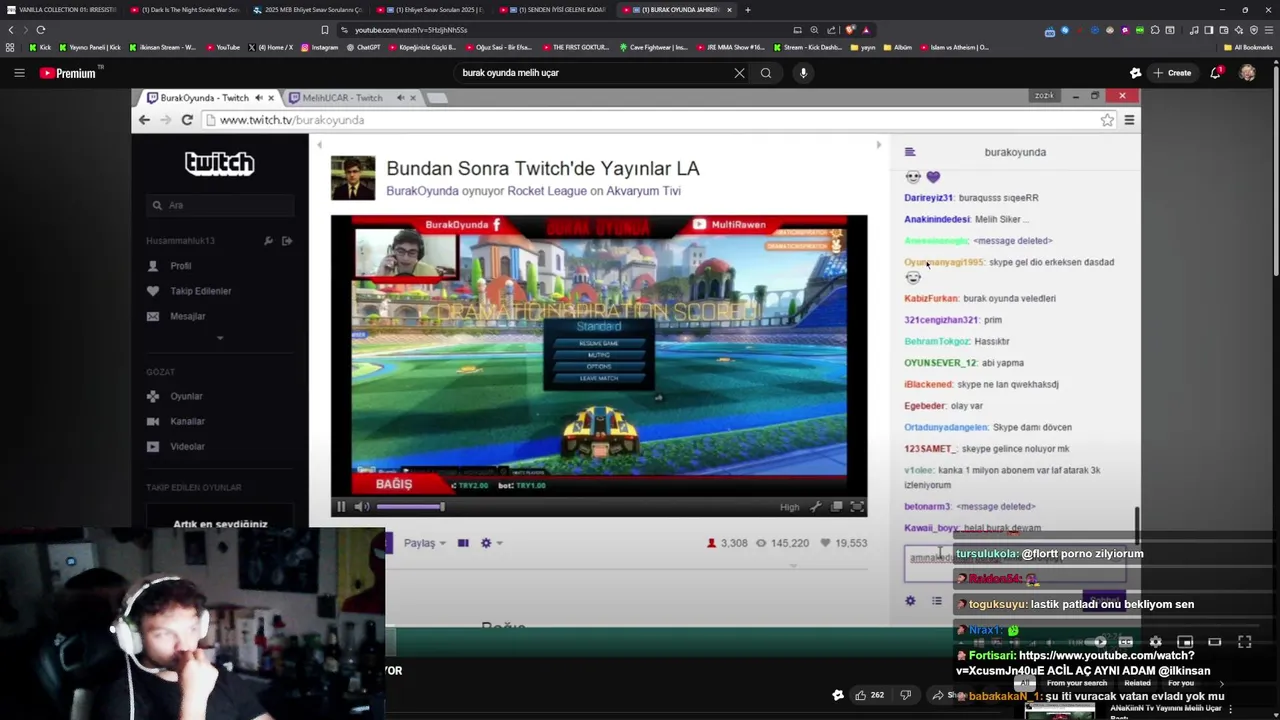
Task: Open YouTube player settings gear
Action: tap(1155, 642)
